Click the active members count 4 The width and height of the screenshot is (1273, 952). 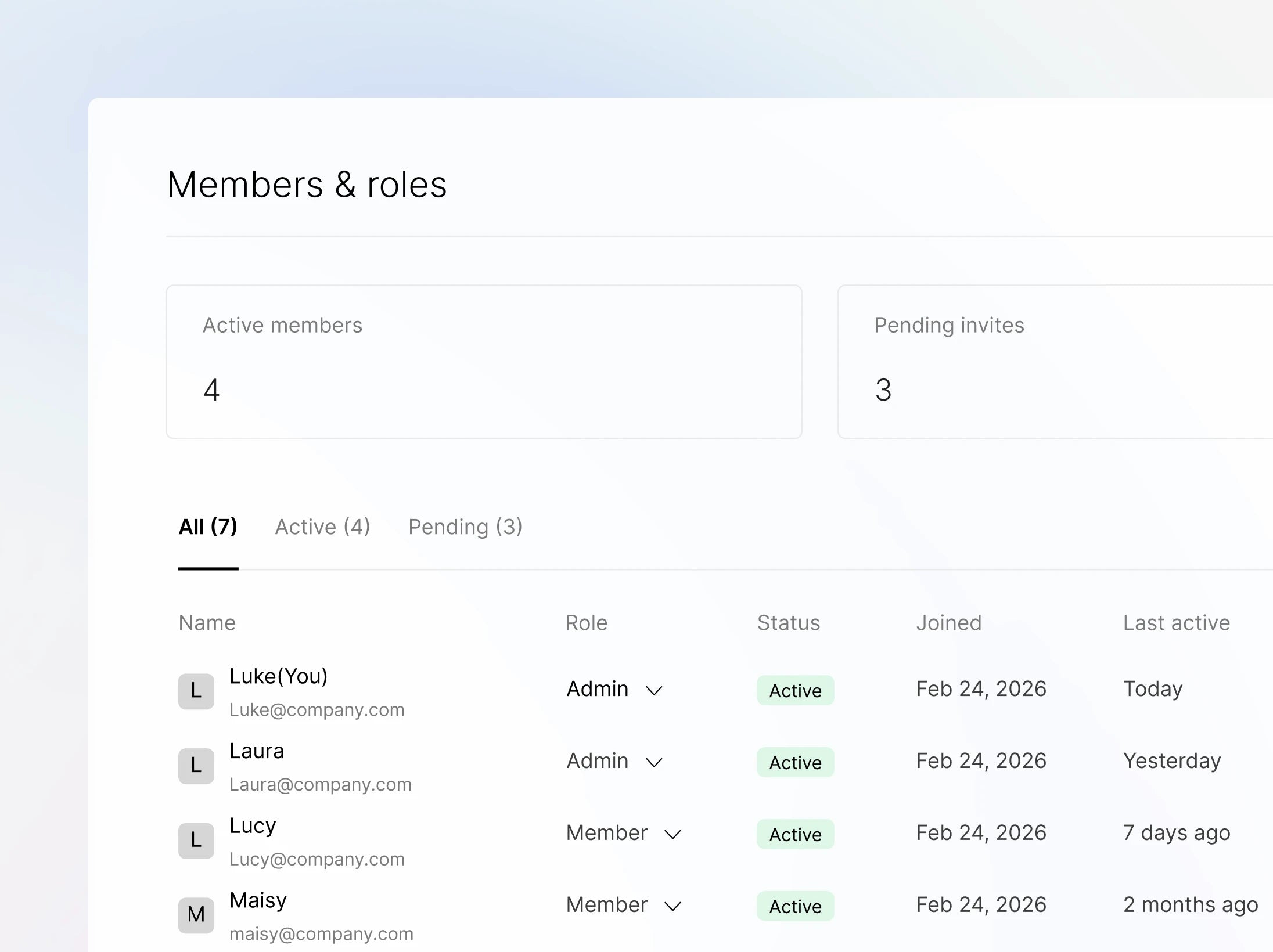click(211, 390)
